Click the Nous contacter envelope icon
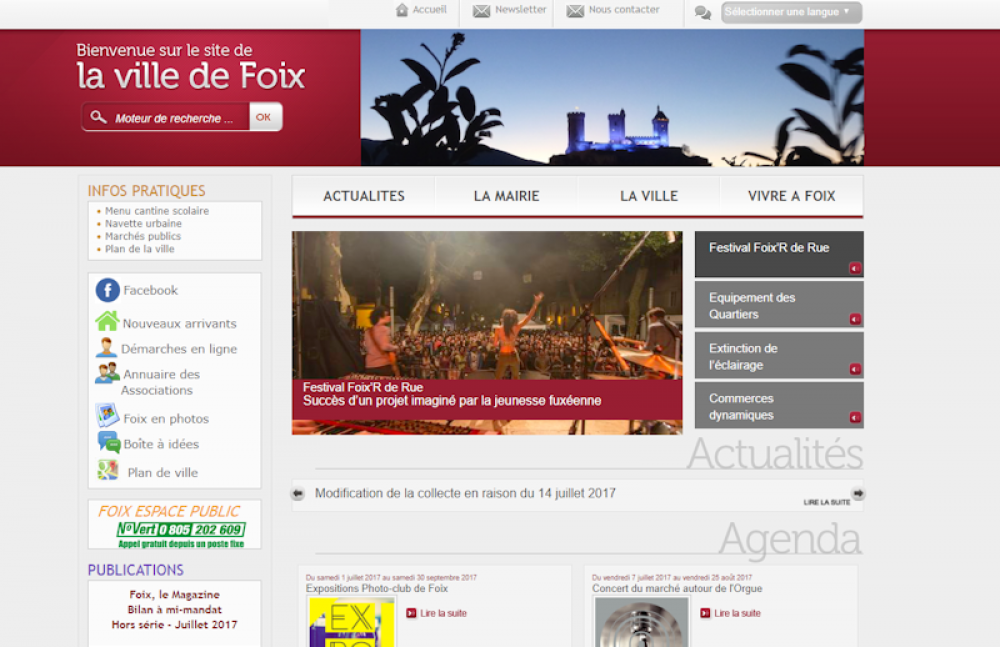 (575, 11)
